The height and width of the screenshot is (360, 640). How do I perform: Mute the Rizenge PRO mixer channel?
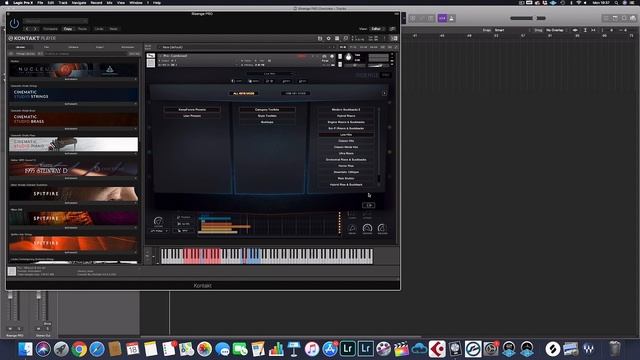11,329
